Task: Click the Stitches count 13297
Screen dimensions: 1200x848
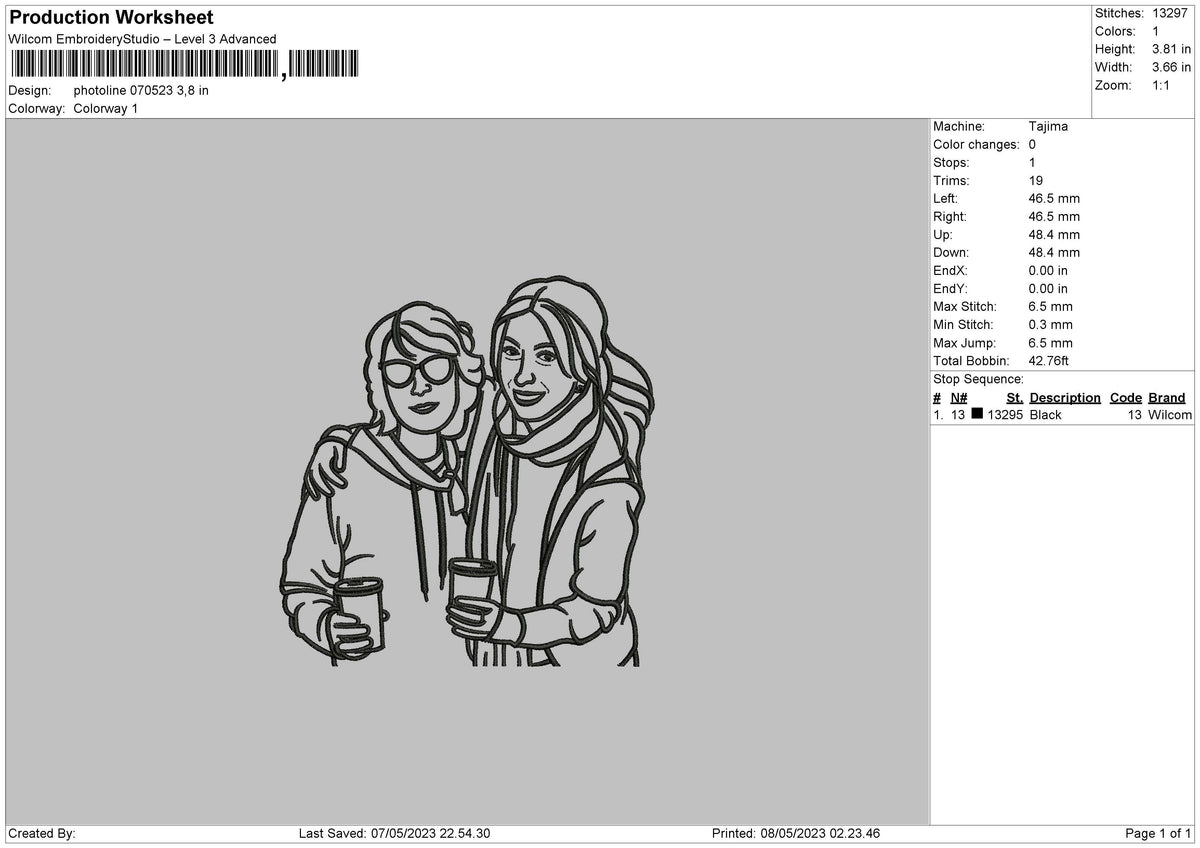Action: point(1171,13)
